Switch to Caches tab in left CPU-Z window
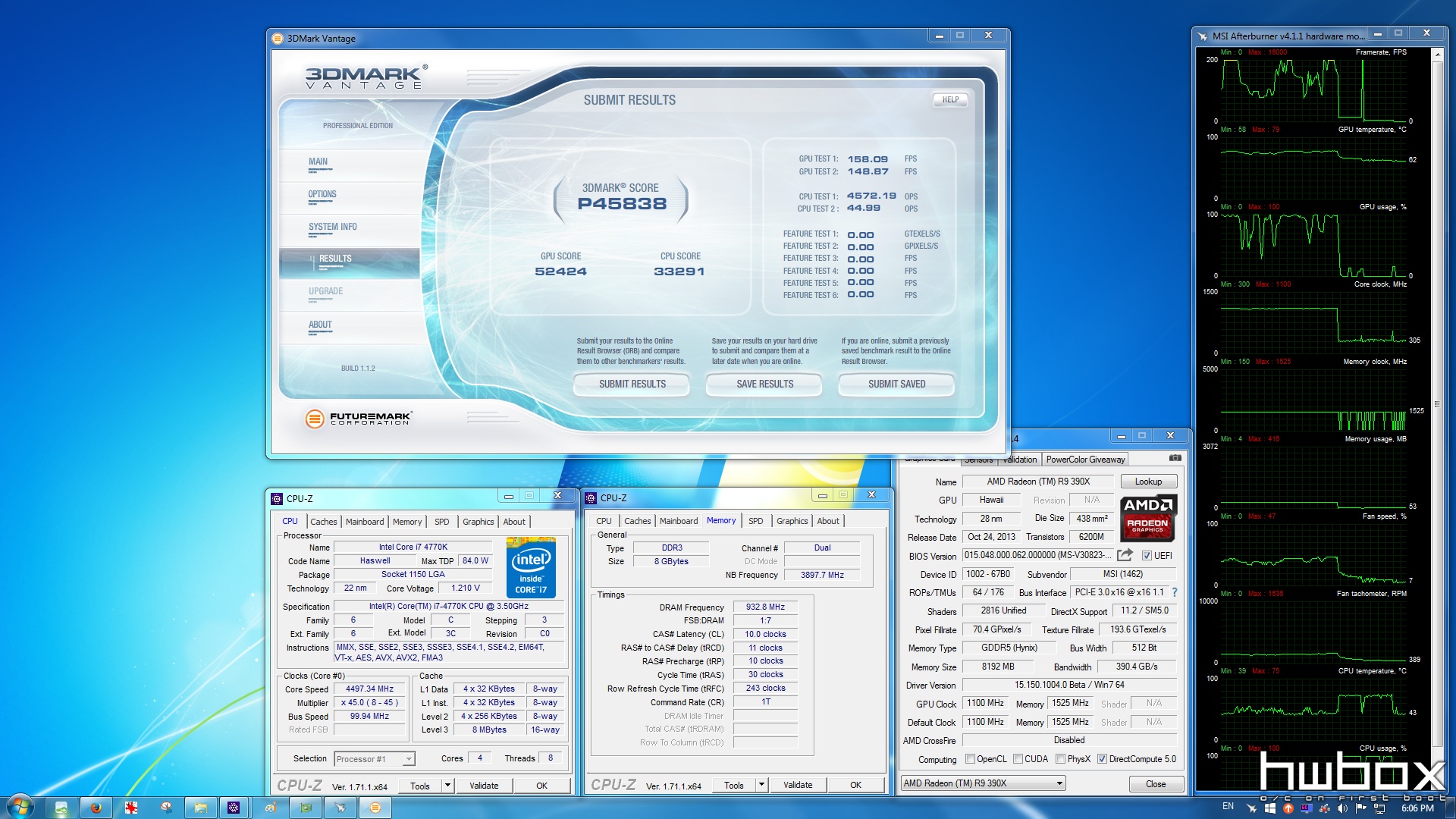1456x819 pixels. click(x=323, y=522)
